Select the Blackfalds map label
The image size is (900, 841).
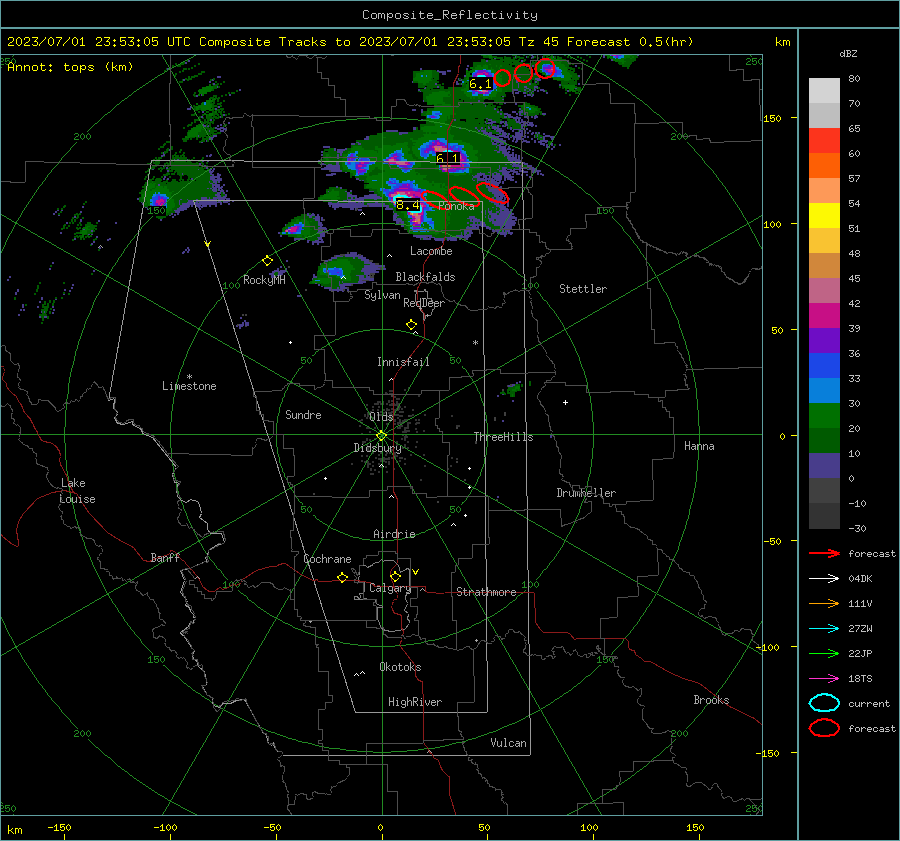[425, 277]
